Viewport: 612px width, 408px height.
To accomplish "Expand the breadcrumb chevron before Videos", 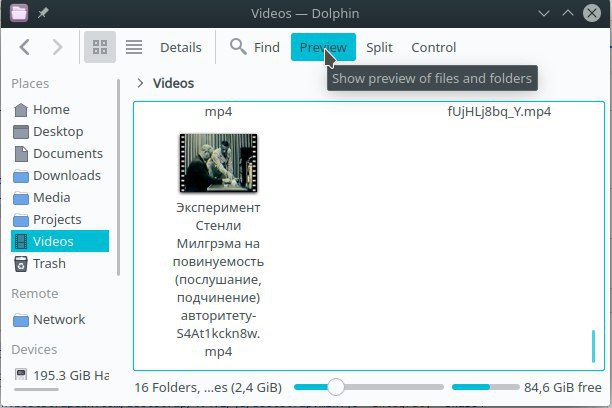I will [140, 83].
